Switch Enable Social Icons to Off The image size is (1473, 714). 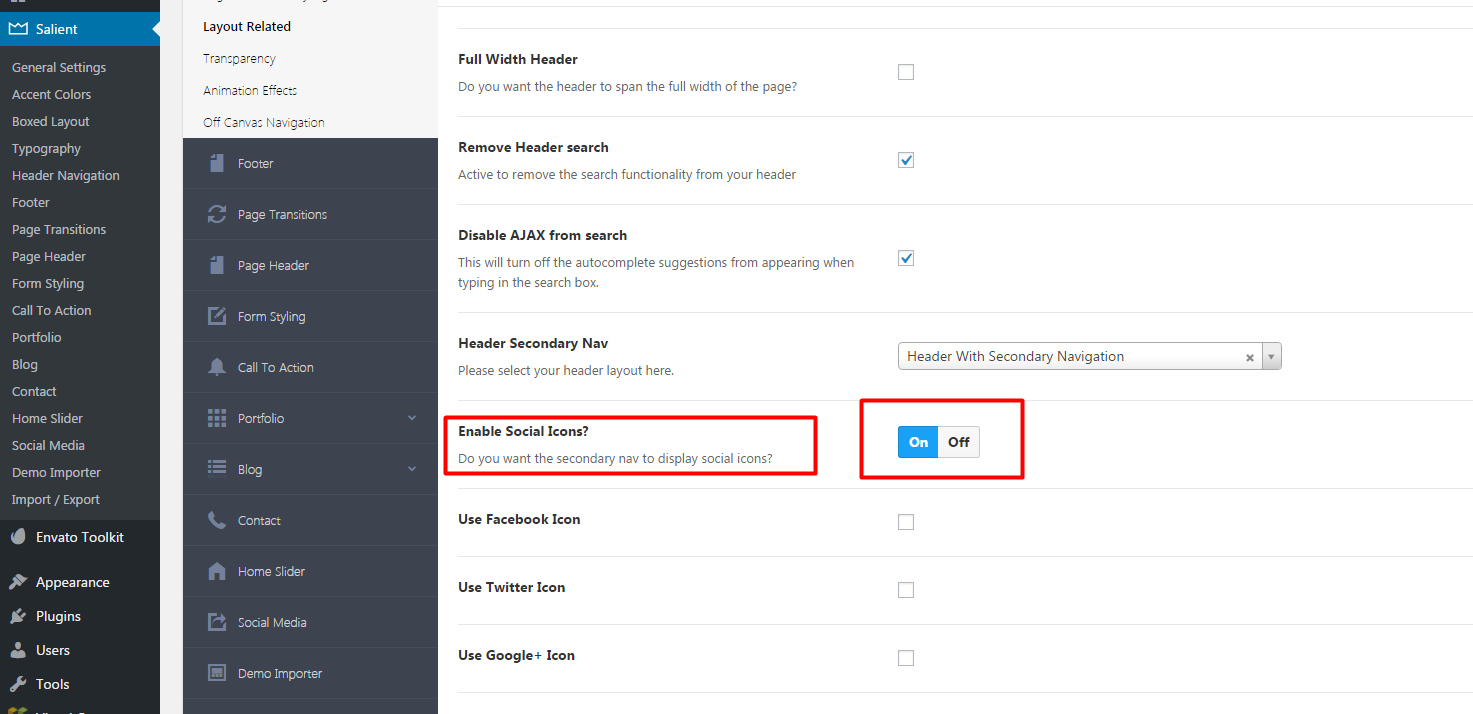[959, 442]
